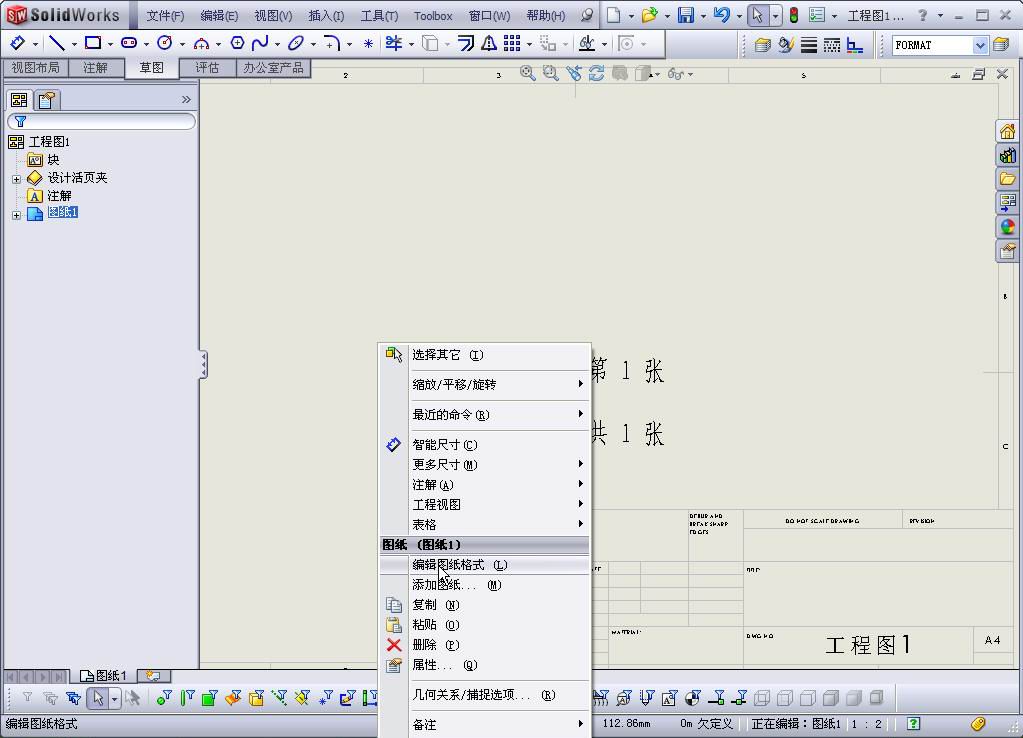
Task: Switch to PropertyManager tab icon
Action: 47,100
